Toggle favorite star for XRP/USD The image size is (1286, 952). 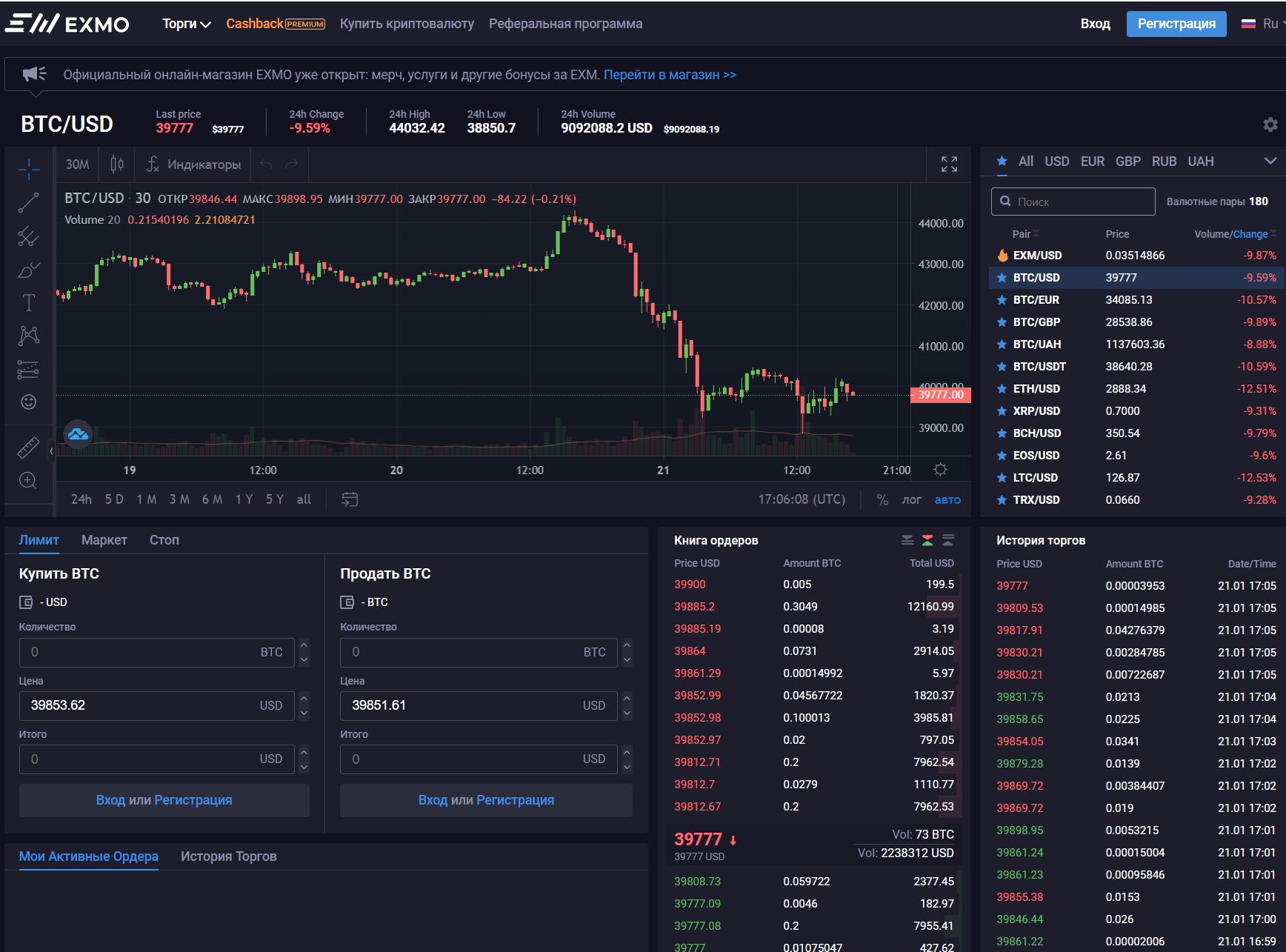[1002, 411]
